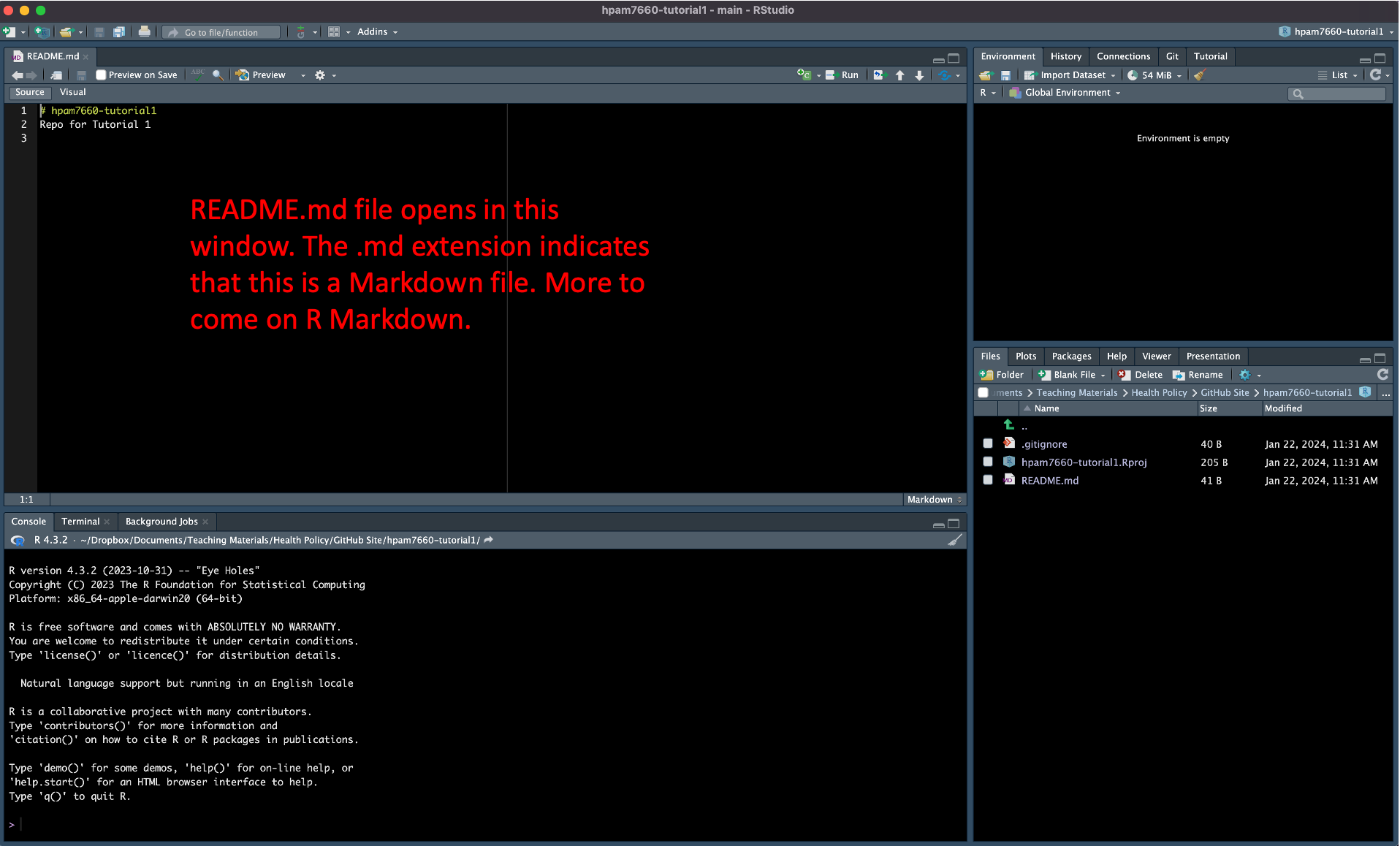Switch to the History tab

pyautogui.click(x=1065, y=56)
